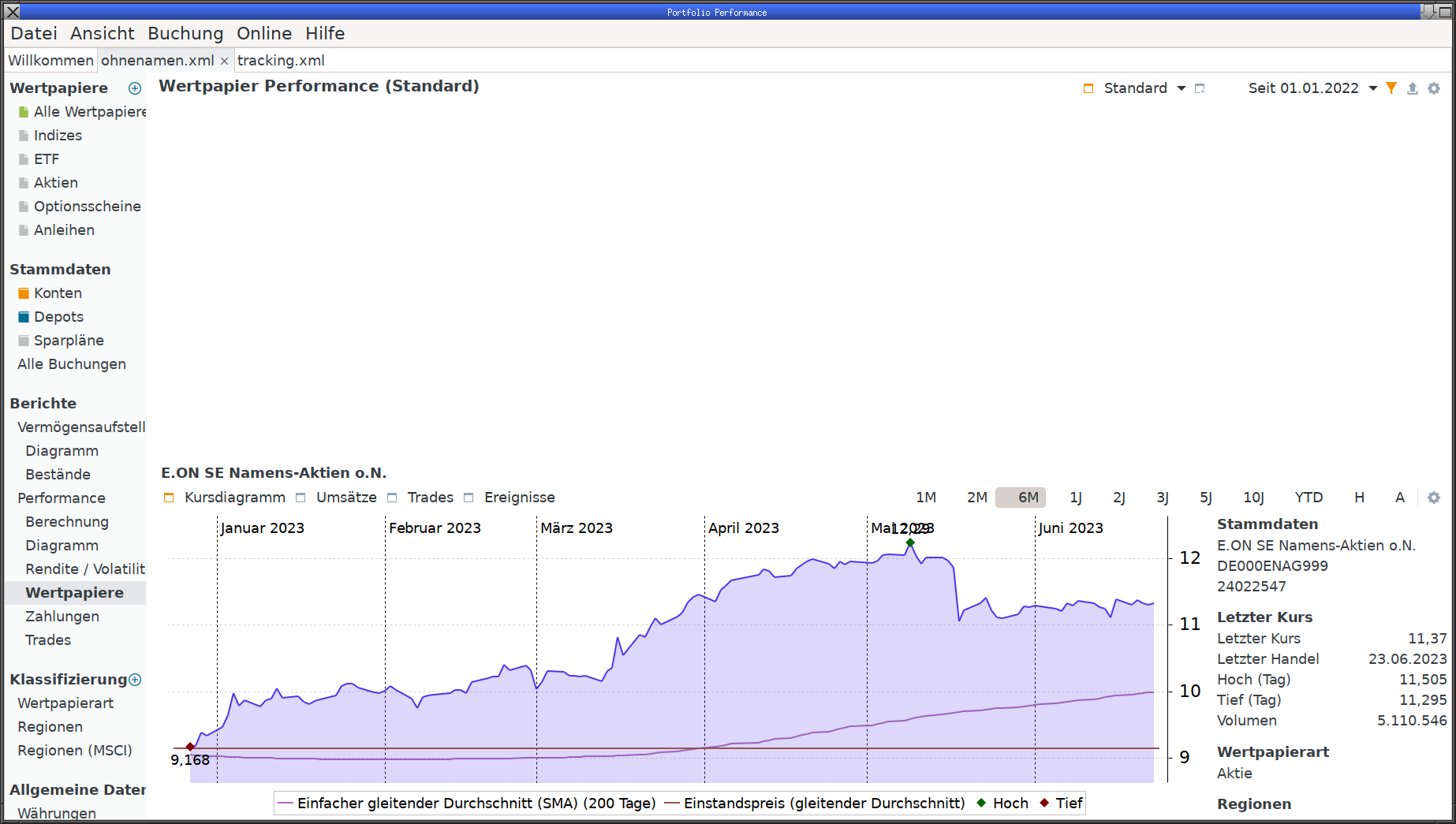Select the 1M chart time range
Viewport: 1456px width, 824px height.
click(x=926, y=498)
